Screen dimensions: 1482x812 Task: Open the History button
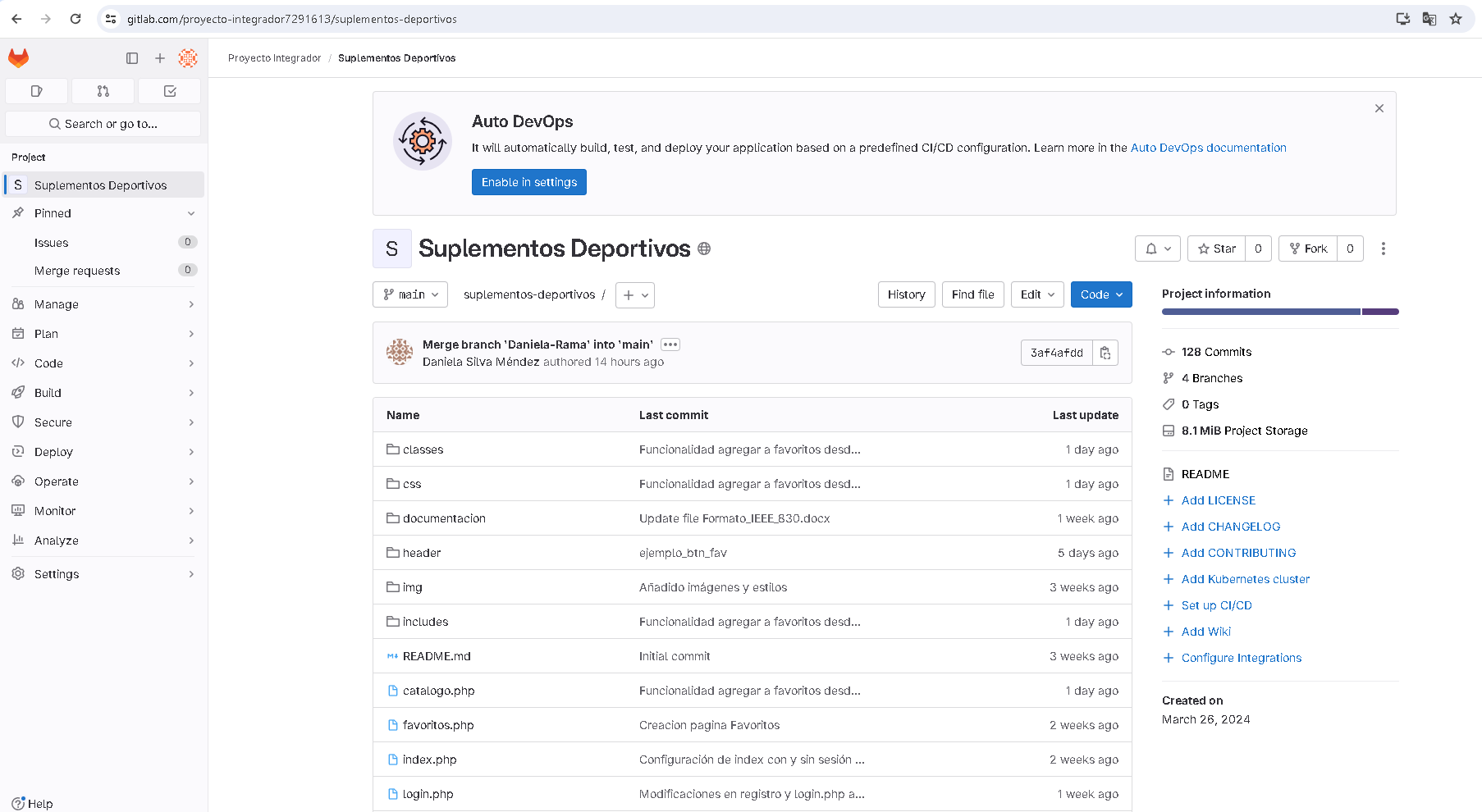click(907, 294)
